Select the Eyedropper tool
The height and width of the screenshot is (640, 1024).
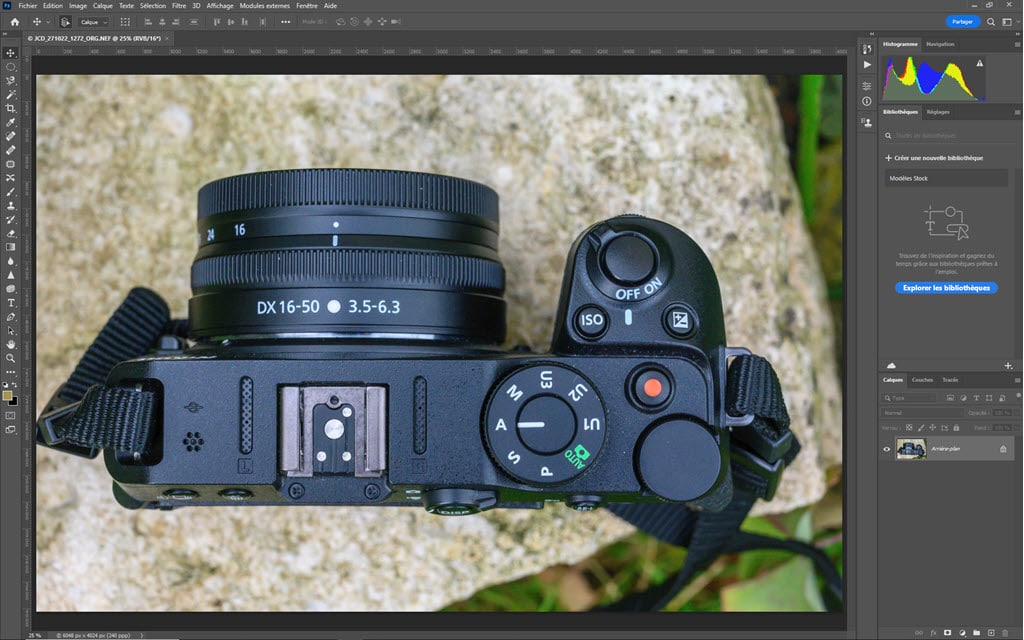click(x=11, y=123)
